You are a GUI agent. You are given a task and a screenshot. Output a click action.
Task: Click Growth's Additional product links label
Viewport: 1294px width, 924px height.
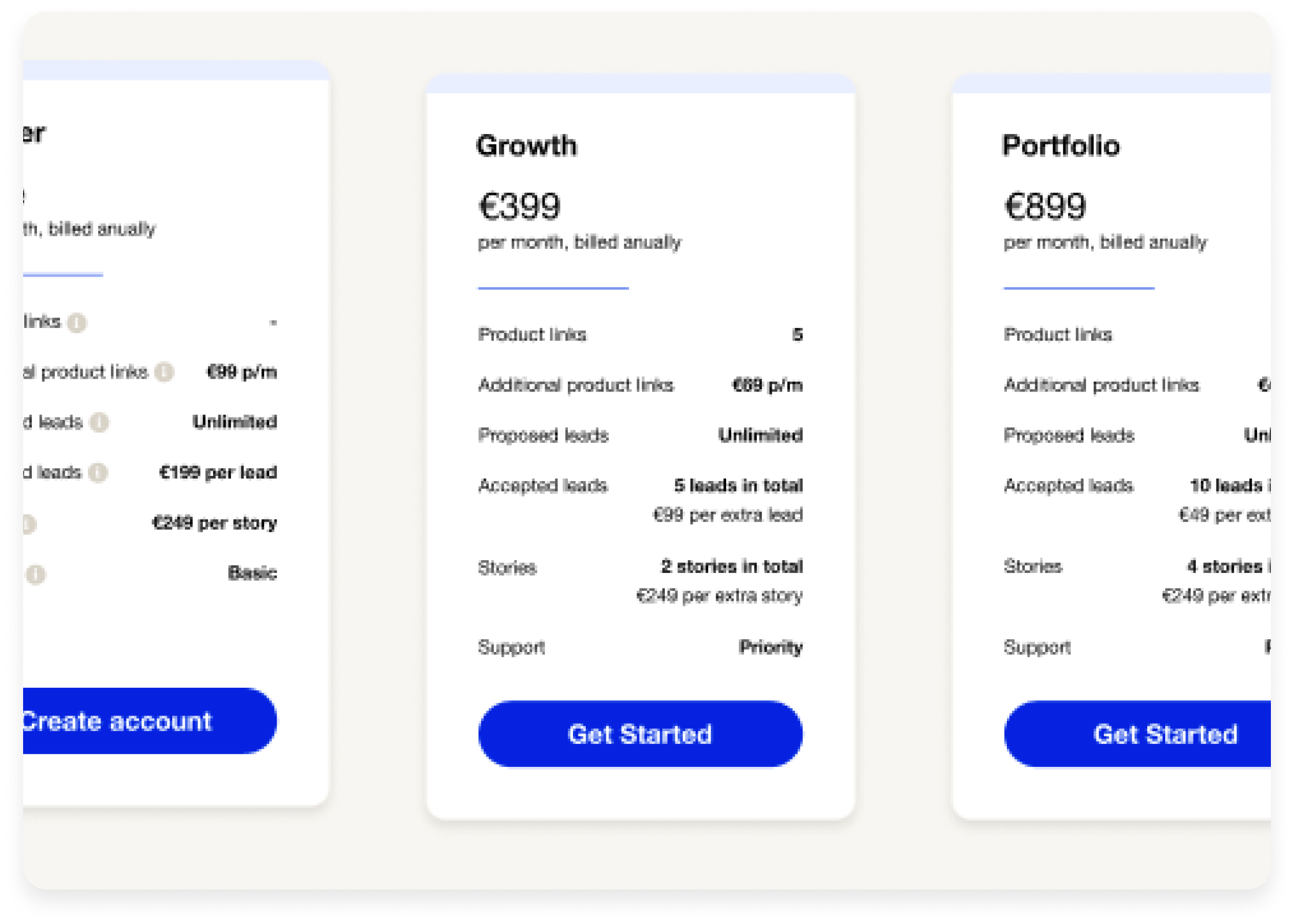tap(576, 385)
